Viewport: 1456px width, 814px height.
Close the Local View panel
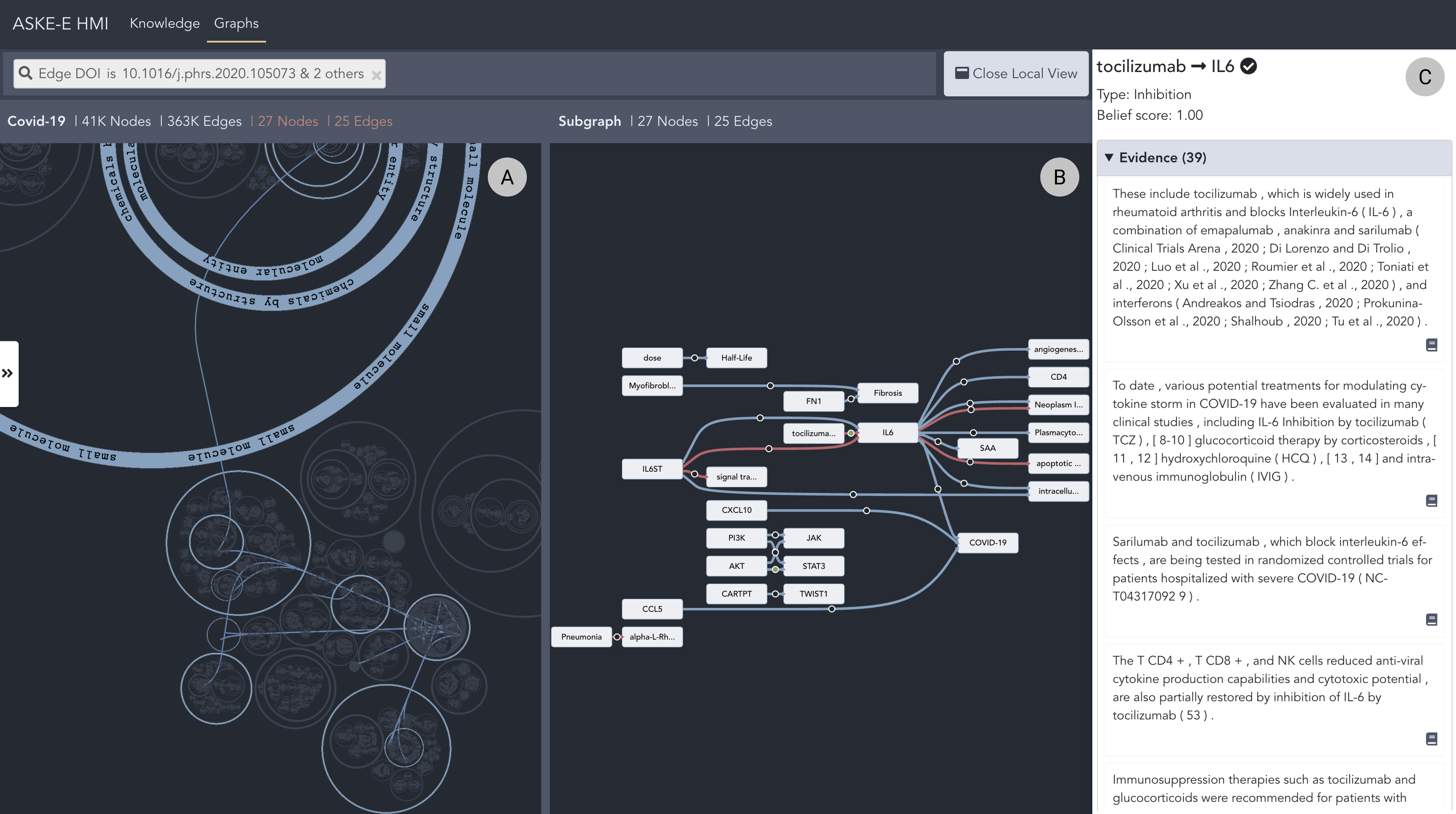(1016, 74)
